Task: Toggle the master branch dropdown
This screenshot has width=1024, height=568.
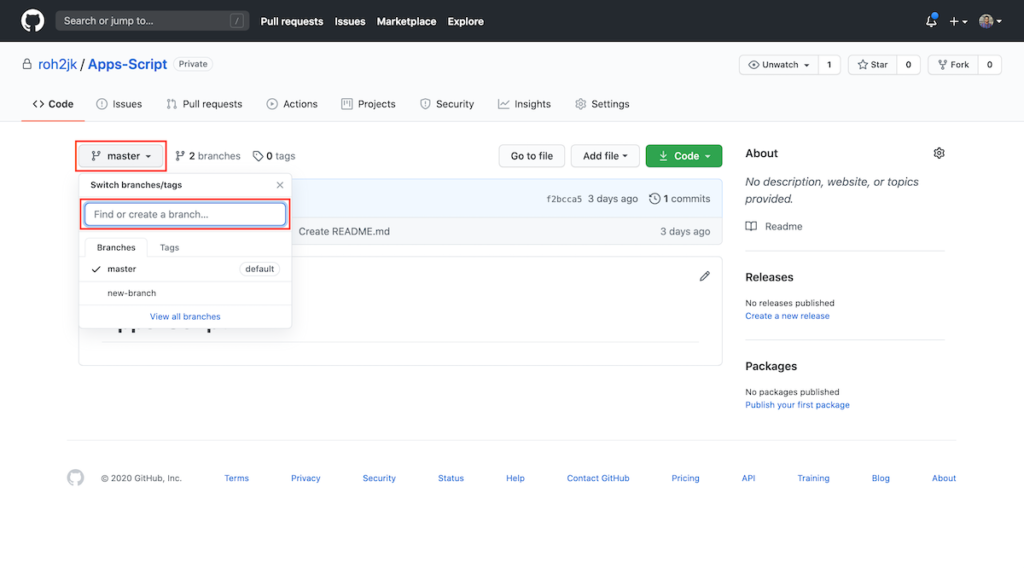Action: pyautogui.click(x=121, y=156)
